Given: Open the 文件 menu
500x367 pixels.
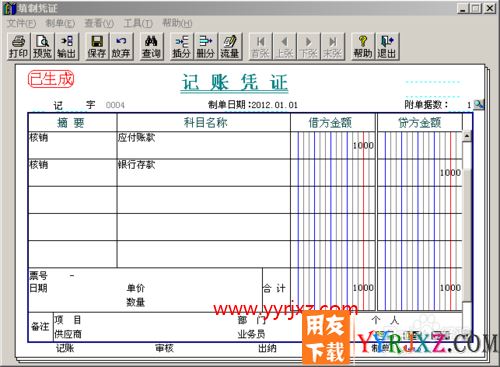Looking at the screenshot, I should pyautogui.click(x=21, y=23).
